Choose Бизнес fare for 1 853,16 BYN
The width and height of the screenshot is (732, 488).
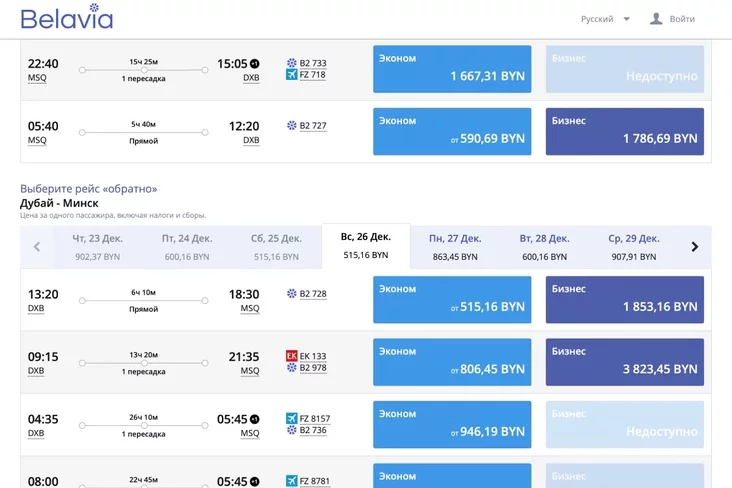click(625, 300)
